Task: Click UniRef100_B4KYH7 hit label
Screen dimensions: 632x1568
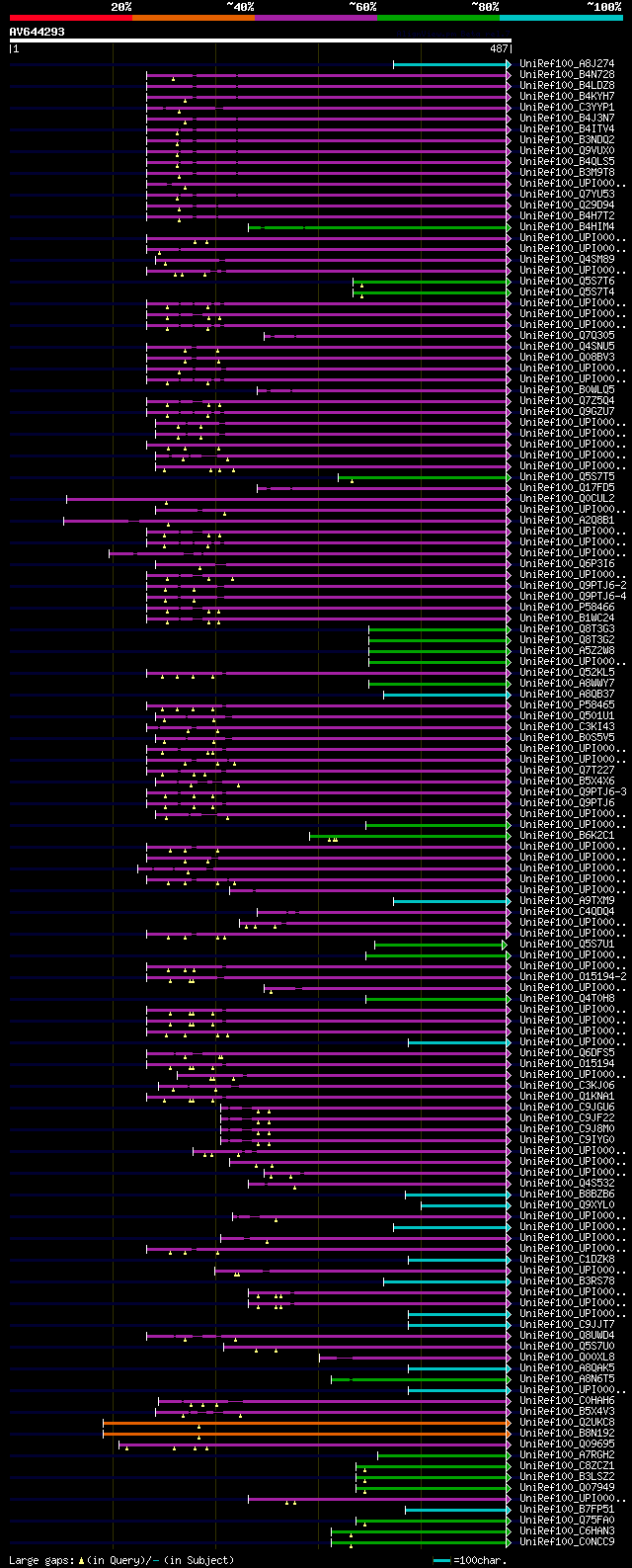Action: (567, 97)
